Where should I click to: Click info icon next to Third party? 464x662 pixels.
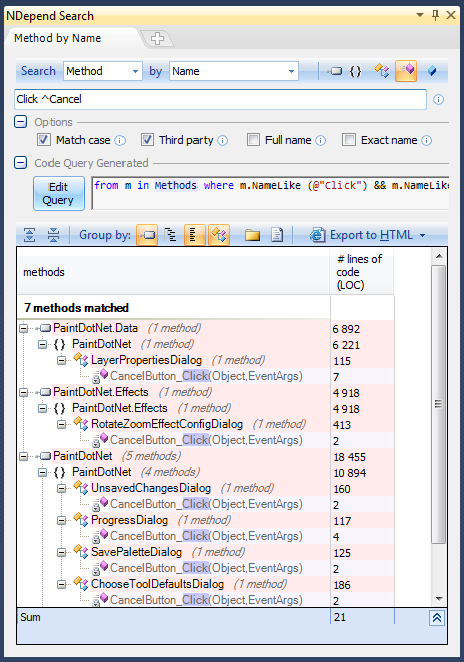tap(223, 141)
